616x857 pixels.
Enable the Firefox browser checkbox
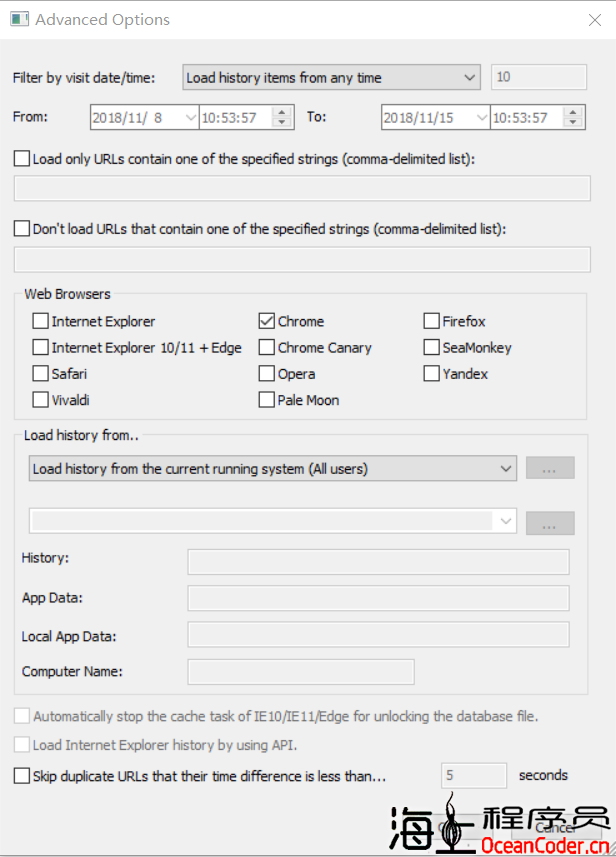[432, 321]
